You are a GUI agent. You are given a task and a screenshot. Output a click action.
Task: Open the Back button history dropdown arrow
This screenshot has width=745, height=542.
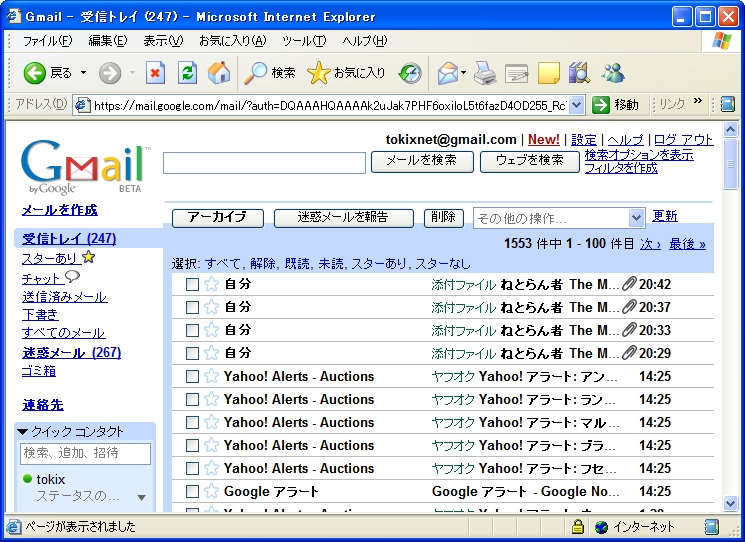pyautogui.click(x=84, y=73)
